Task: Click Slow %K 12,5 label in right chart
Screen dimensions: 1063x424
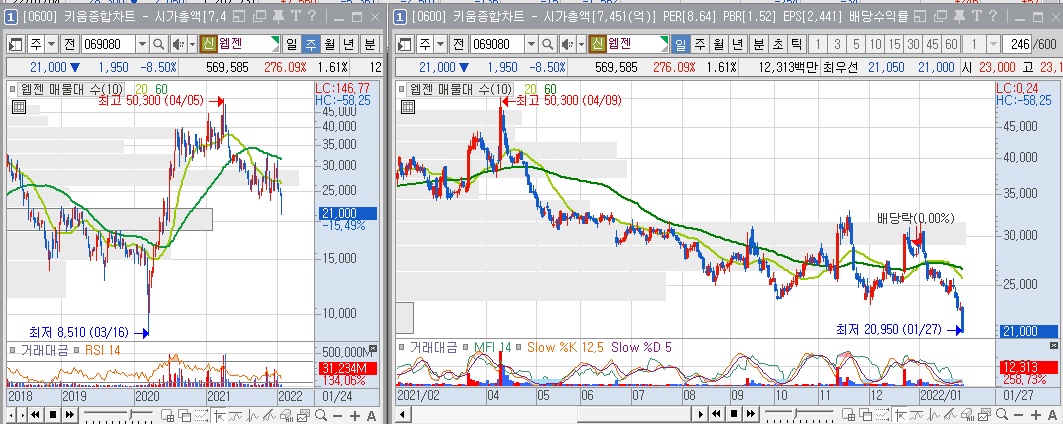Action: click(566, 347)
